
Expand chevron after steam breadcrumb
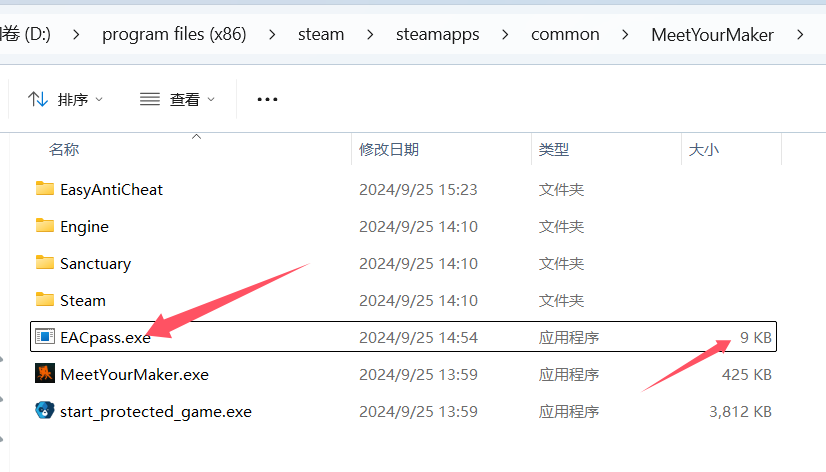[370, 35]
